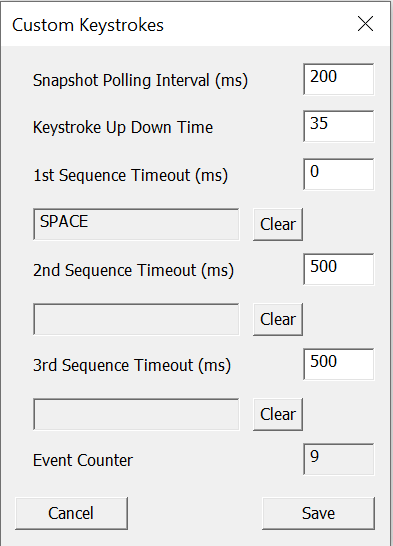
Task: Click the Event Counter field showing 9
Action: [x=338, y=459]
